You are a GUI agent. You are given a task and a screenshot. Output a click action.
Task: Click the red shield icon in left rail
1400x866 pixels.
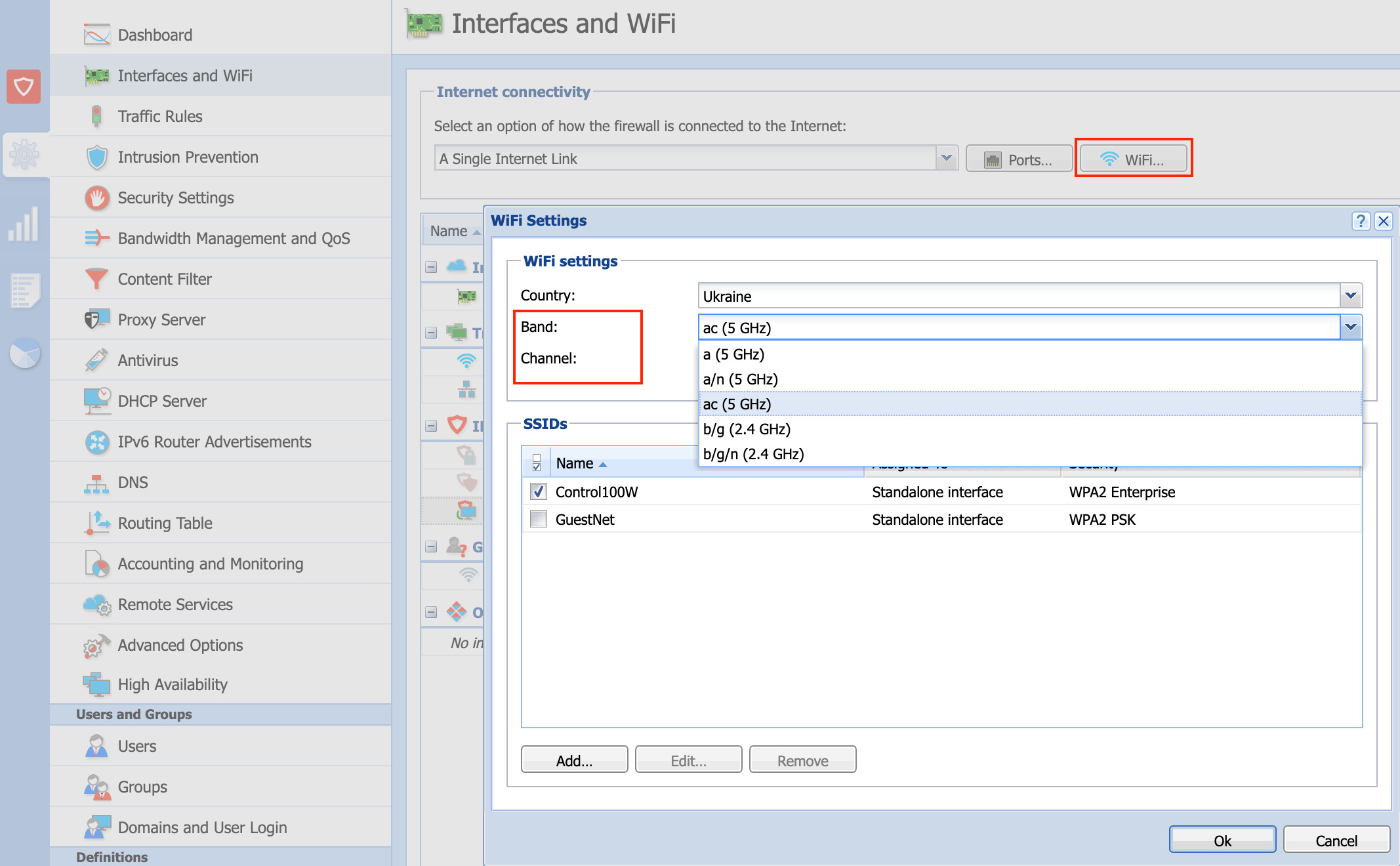(x=24, y=87)
